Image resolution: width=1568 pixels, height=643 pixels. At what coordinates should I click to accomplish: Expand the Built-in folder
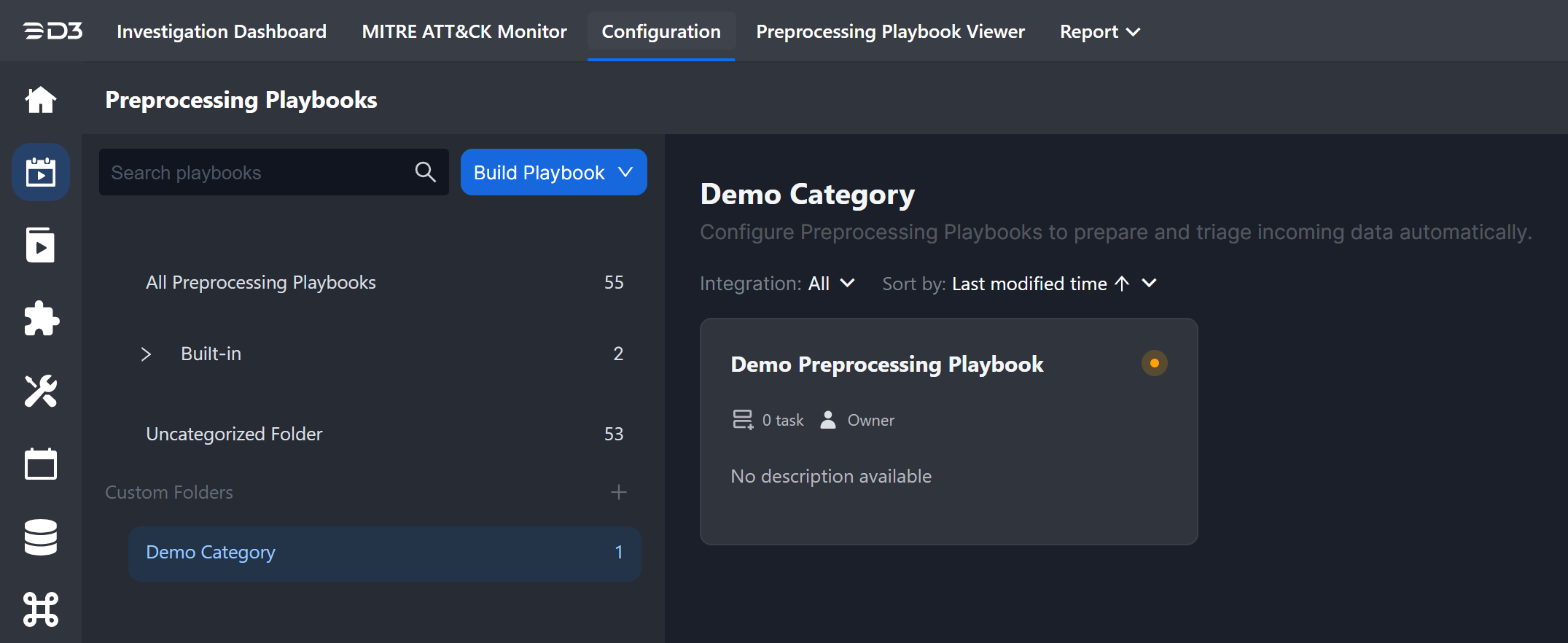coord(147,354)
